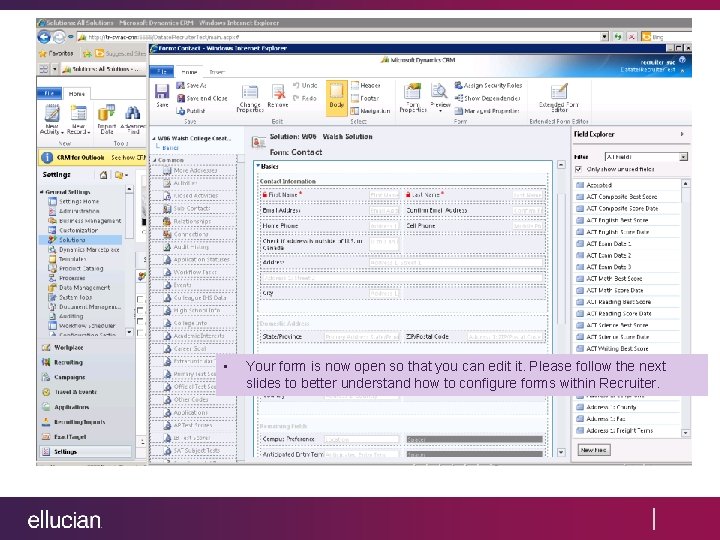Click the First Name field on form

330,195
